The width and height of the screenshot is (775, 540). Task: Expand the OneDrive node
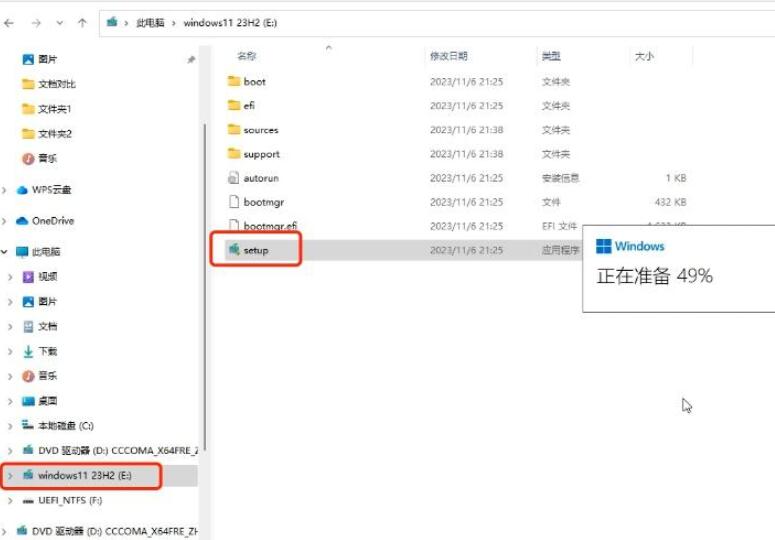4,221
